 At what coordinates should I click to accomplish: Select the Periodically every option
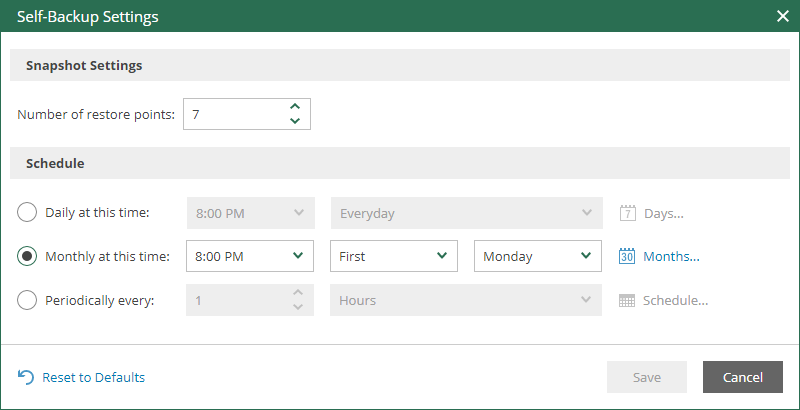click(x=28, y=300)
